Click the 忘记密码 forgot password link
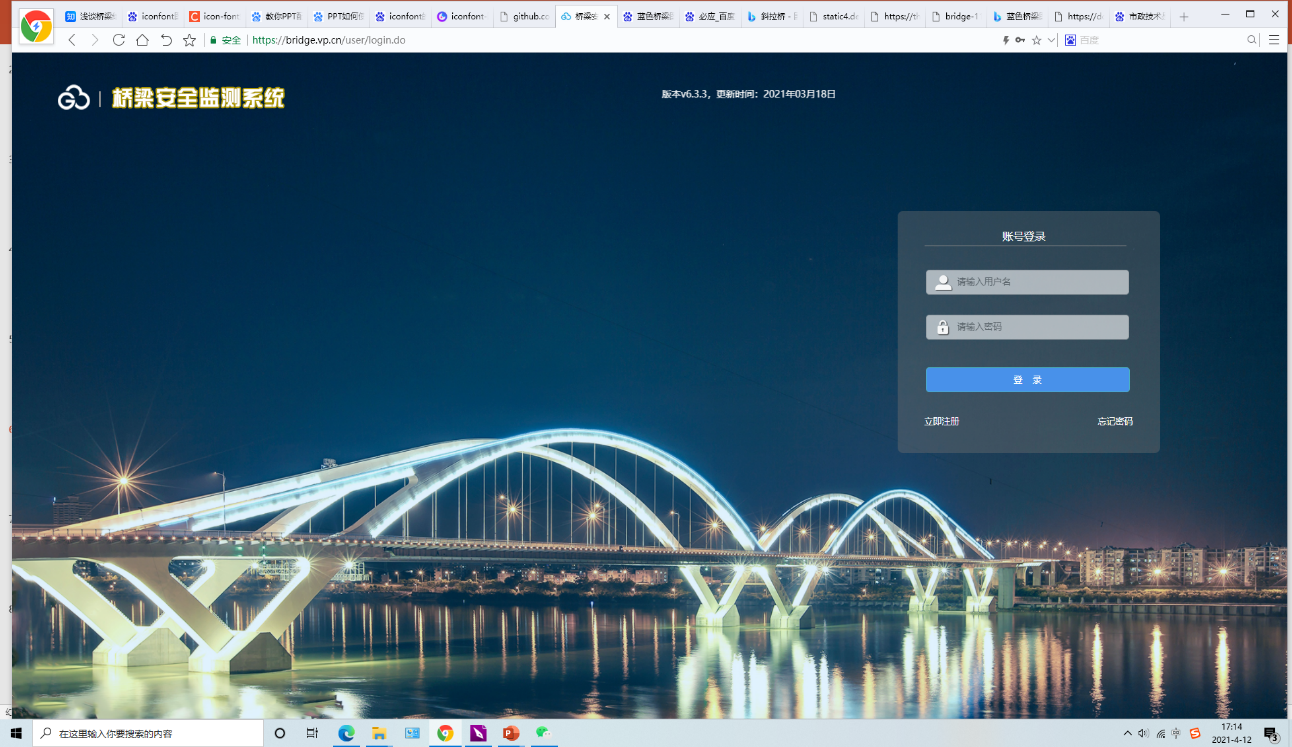This screenshot has height=747, width=1292. tap(1114, 421)
